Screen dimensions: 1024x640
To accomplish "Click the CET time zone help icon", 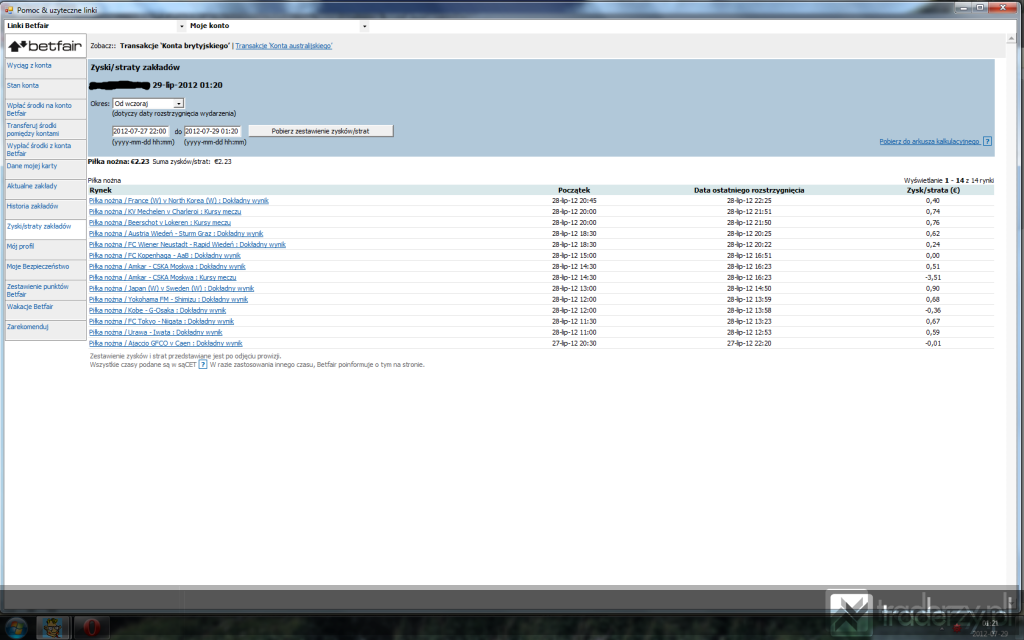I will (203, 364).
